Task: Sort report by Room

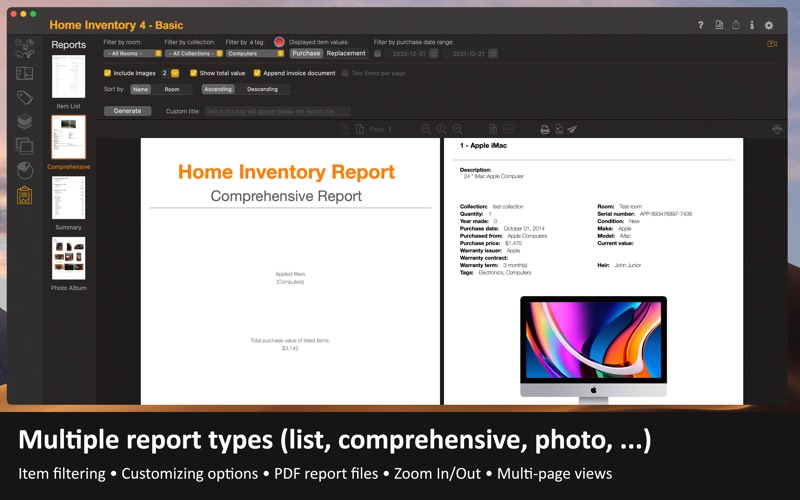Action: 172,89
